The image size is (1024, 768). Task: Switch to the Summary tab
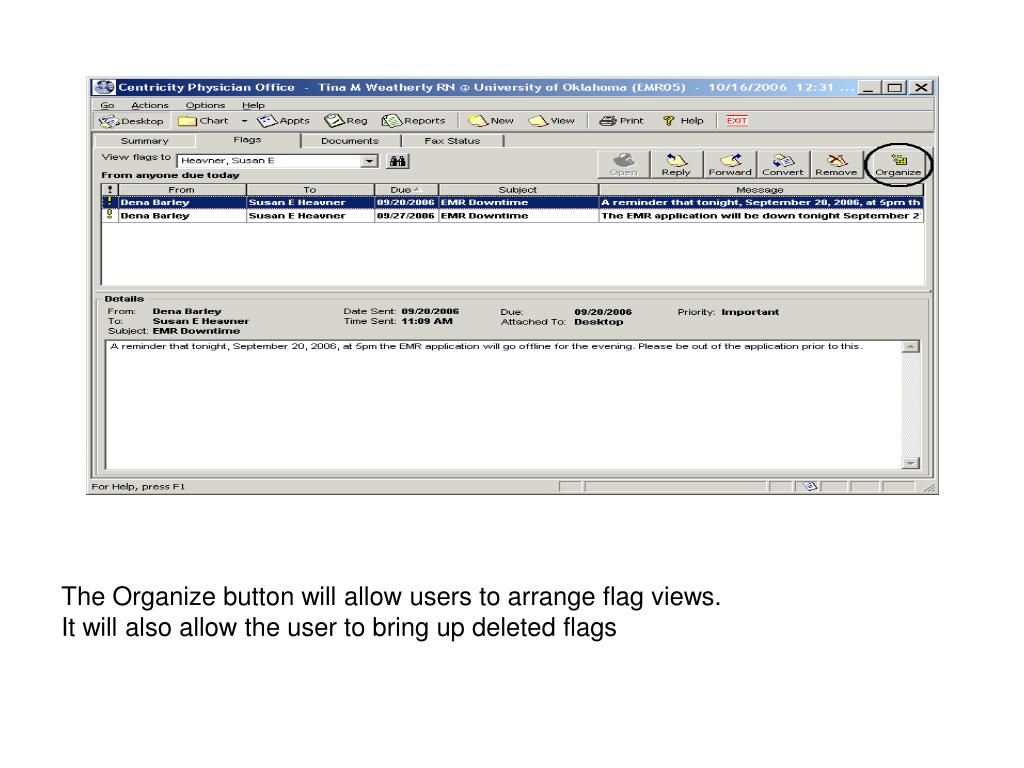pos(144,140)
